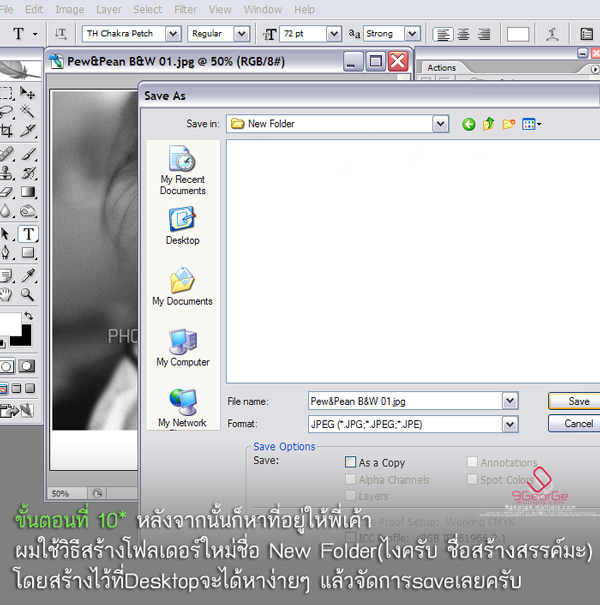Select the Brush tool
The image size is (600, 605).
coord(28,154)
